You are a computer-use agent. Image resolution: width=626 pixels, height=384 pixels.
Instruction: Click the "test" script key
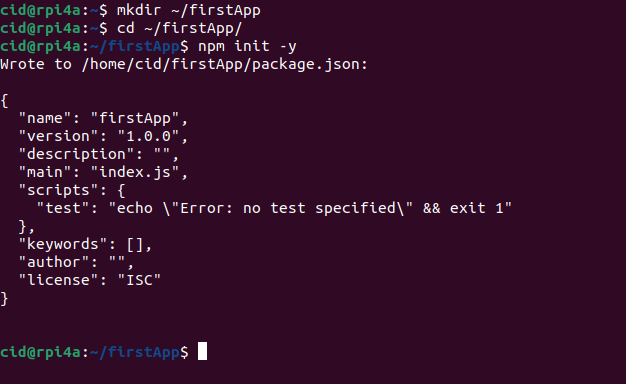click(x=63, y=208)
